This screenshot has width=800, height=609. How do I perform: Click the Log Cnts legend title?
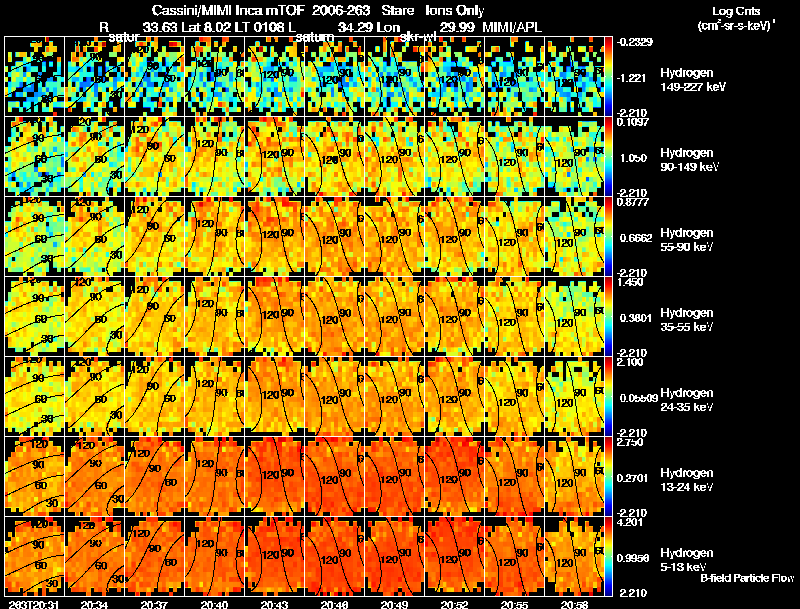coord(736,11)
